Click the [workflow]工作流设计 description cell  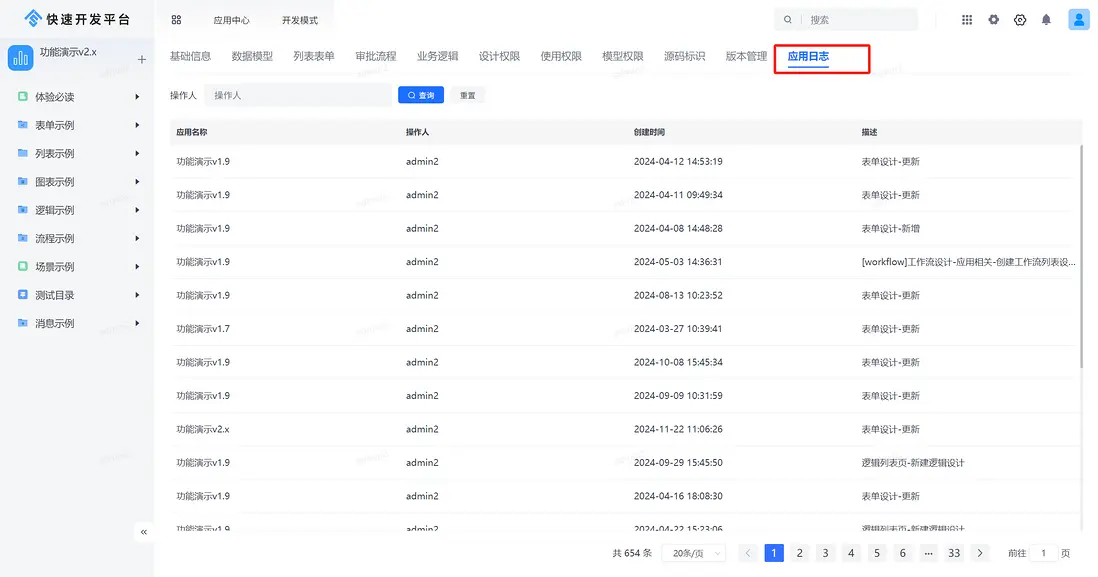968,262
